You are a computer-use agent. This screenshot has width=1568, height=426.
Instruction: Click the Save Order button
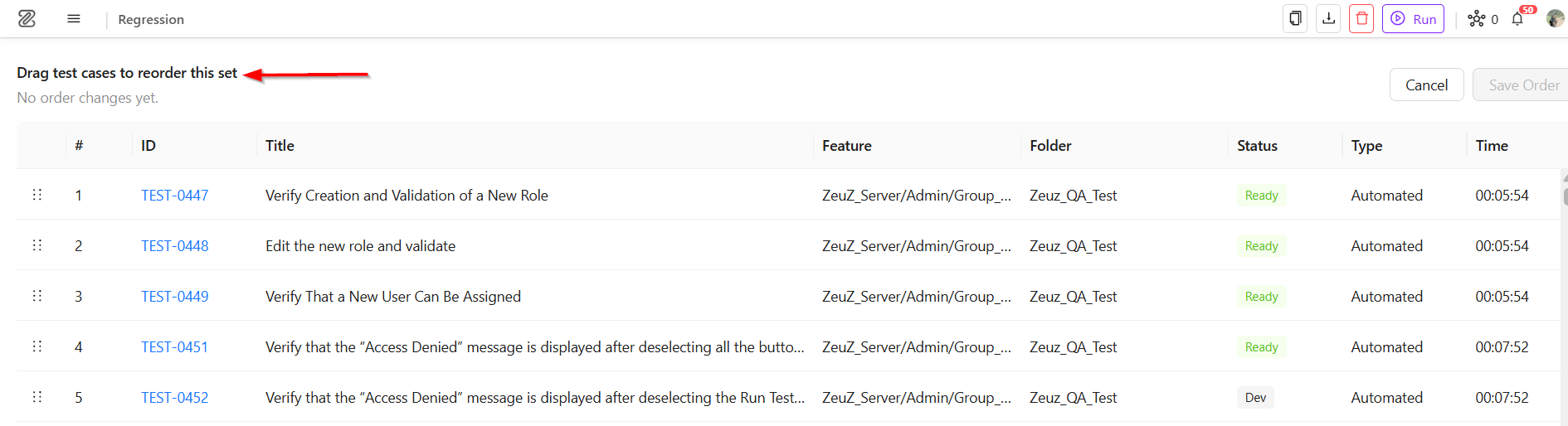1522,85
